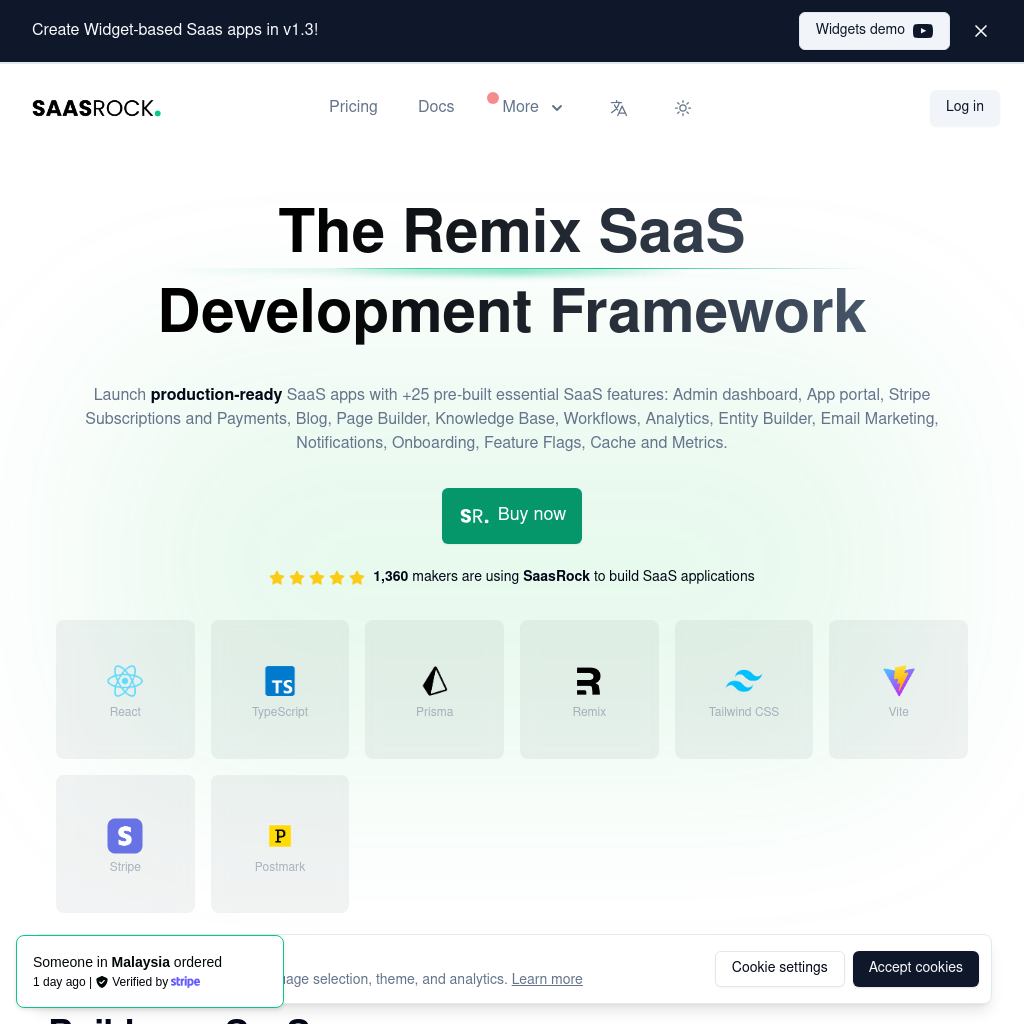
Task: Go to the Docs page
Action: click(436, 106)
